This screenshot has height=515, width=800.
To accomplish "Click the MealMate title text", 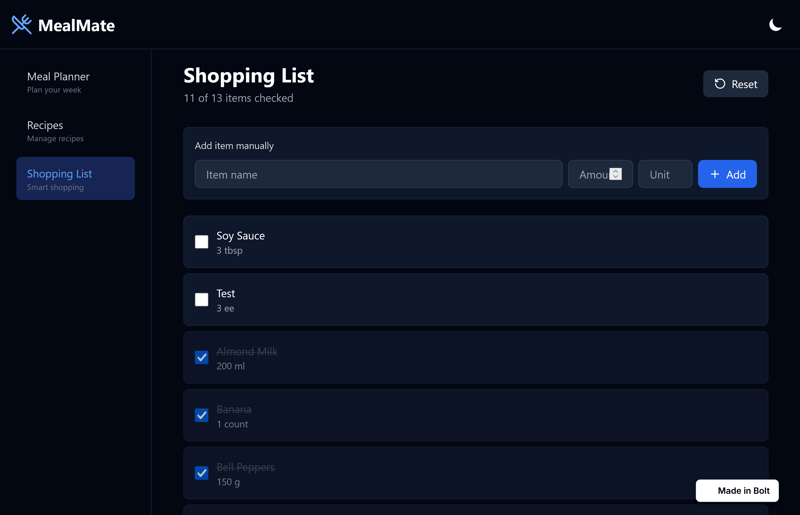I will tap(77, 25).
